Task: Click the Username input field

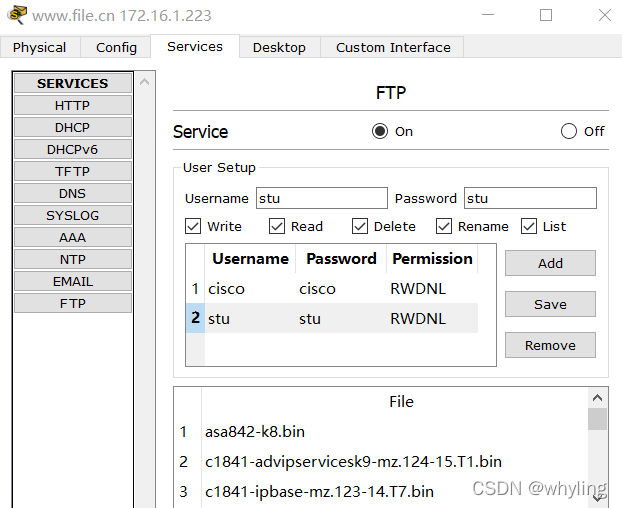Action: pos(321,198)
